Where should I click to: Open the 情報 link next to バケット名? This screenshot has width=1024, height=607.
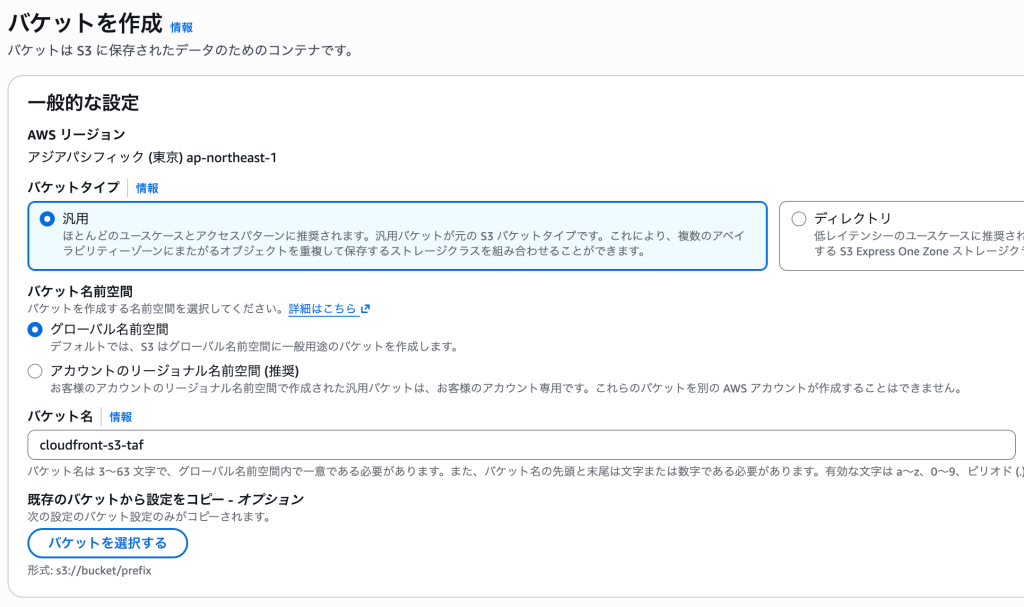click(x=121, y=417)
